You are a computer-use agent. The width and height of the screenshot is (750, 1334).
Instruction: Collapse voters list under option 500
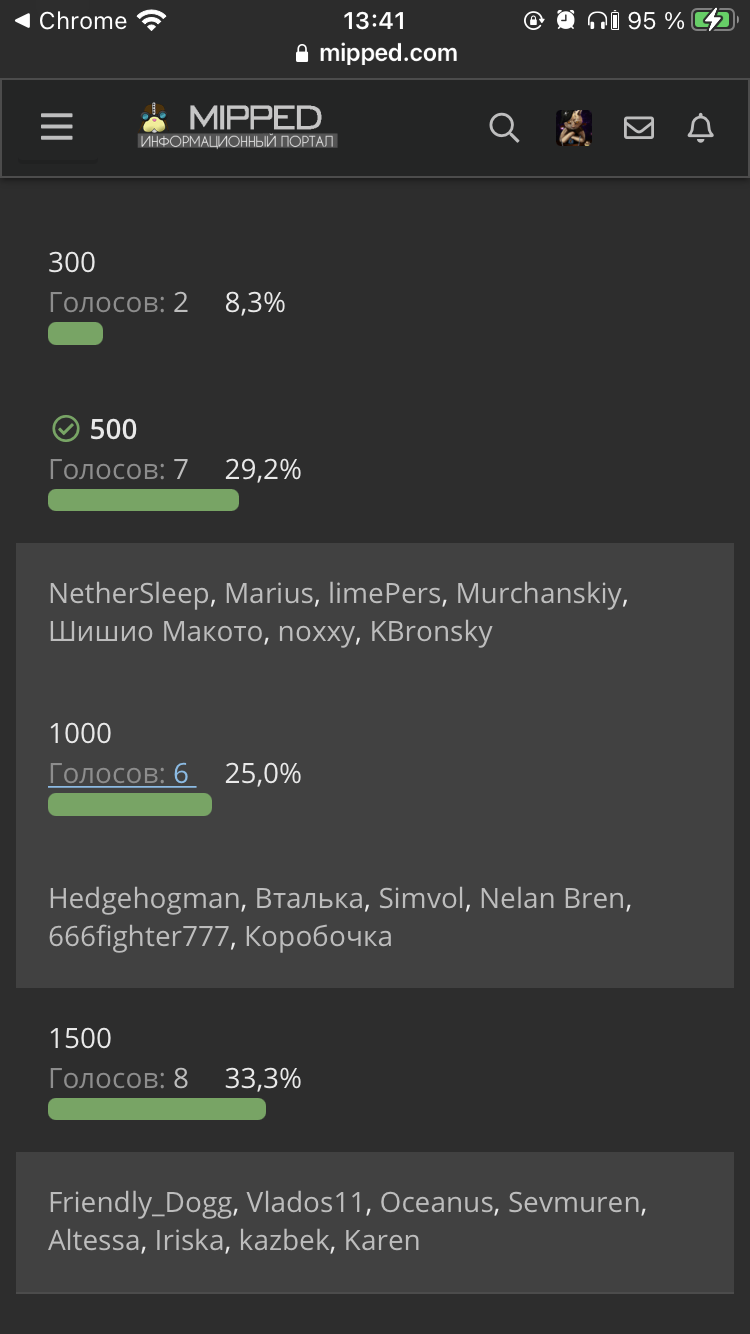[x=118, y=470]
